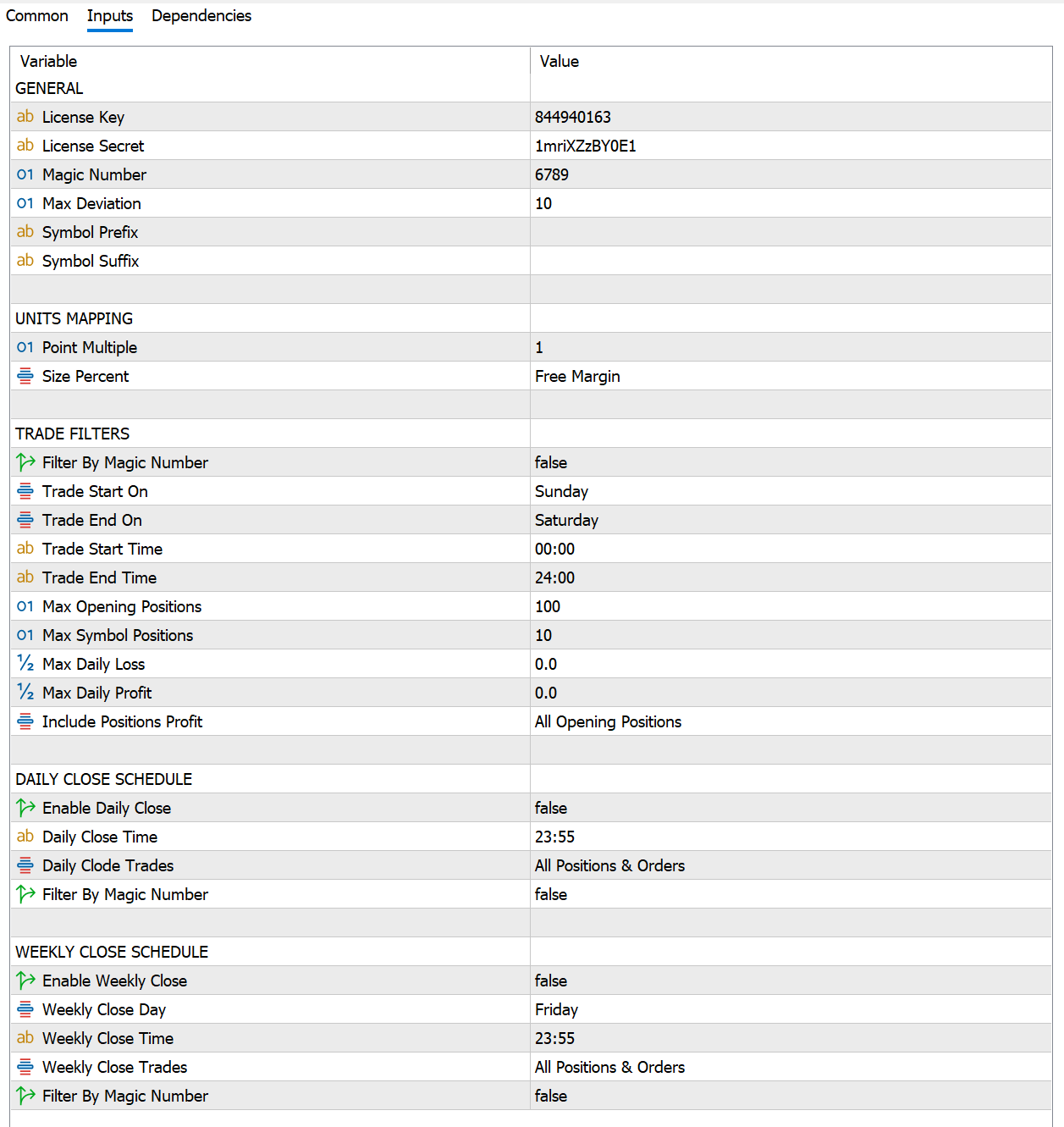Click the Value column header
This screenshot has width=1064, height=1127.
point(560,61)
